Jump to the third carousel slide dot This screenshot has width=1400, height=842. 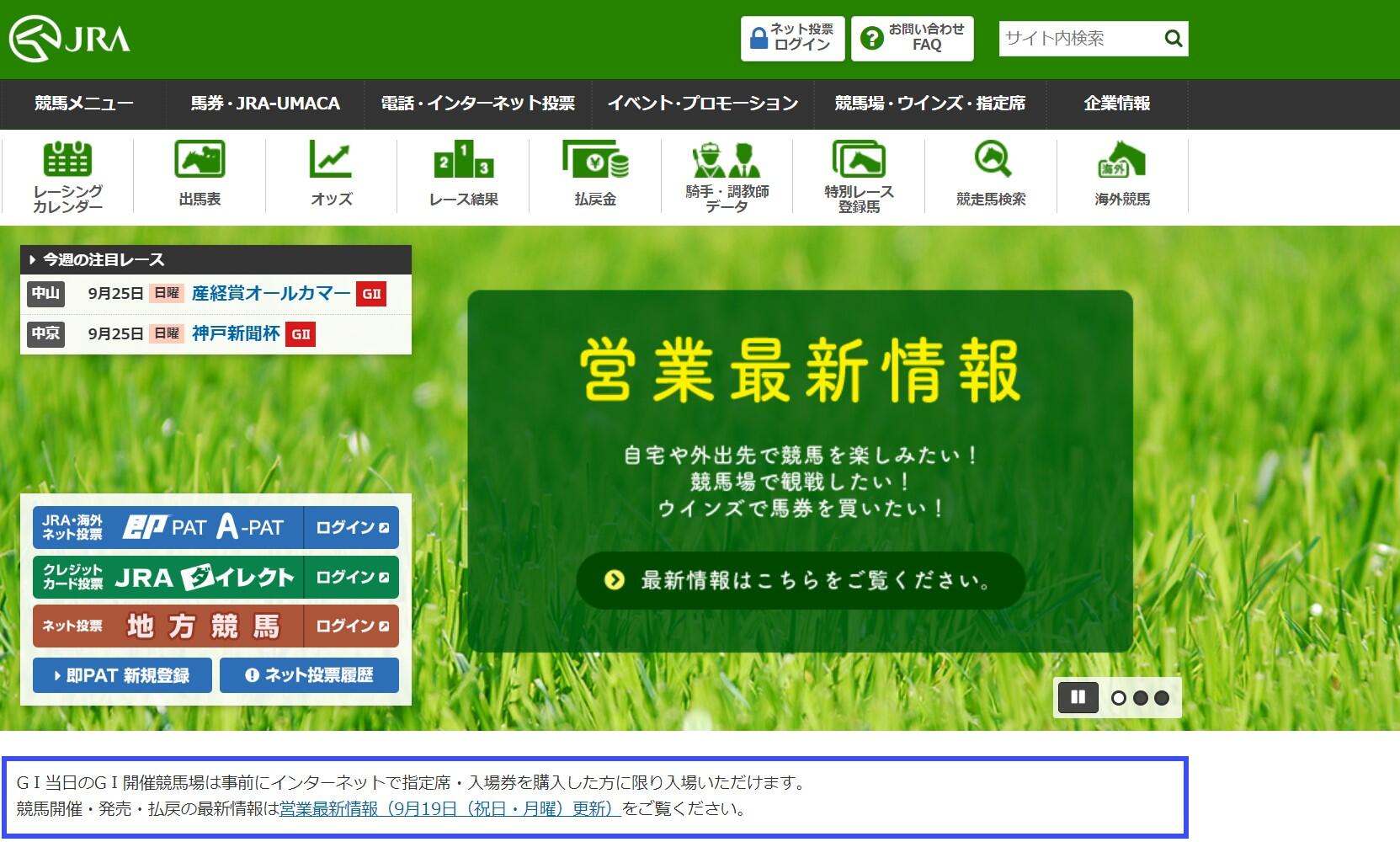[x=1162, y=698]
